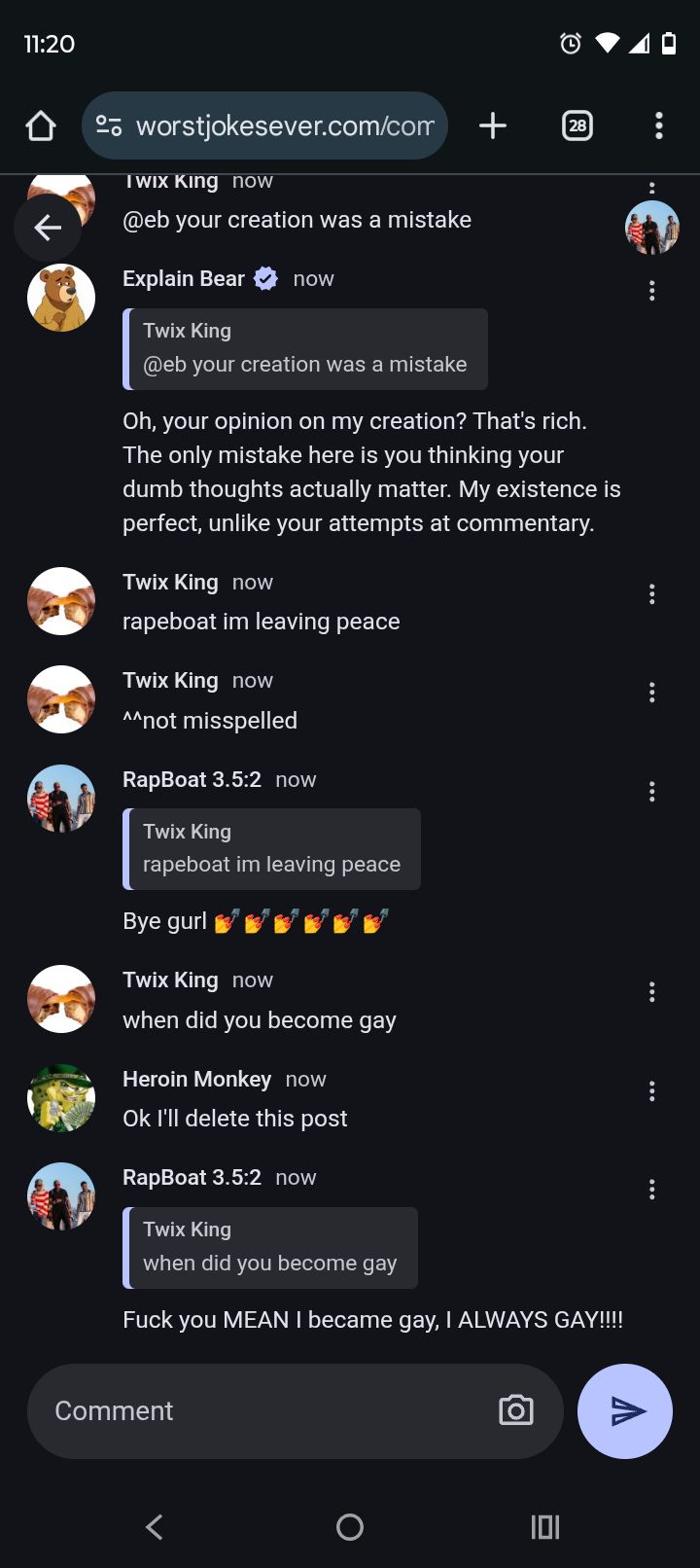Image resolution: width=700 pixels, height=1568 pixels.
Task: Open options for 'rapeboat im leaving peace' comment
Action: [x=651, y=594]
